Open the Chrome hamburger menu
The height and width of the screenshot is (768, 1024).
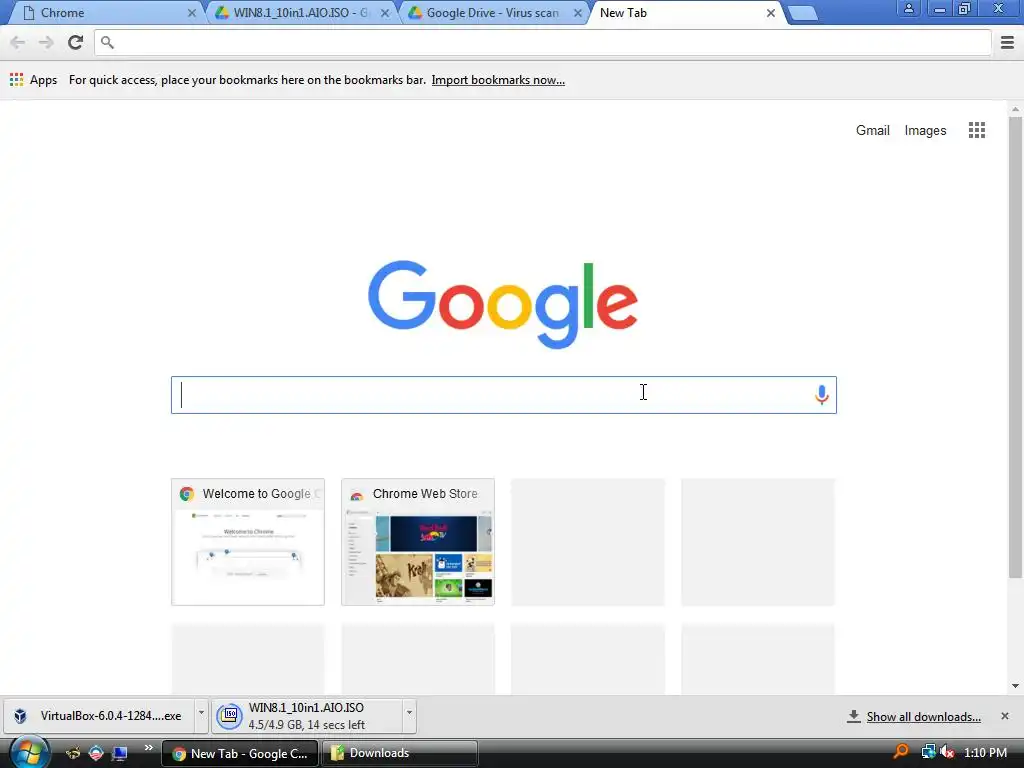point(1007,42)
